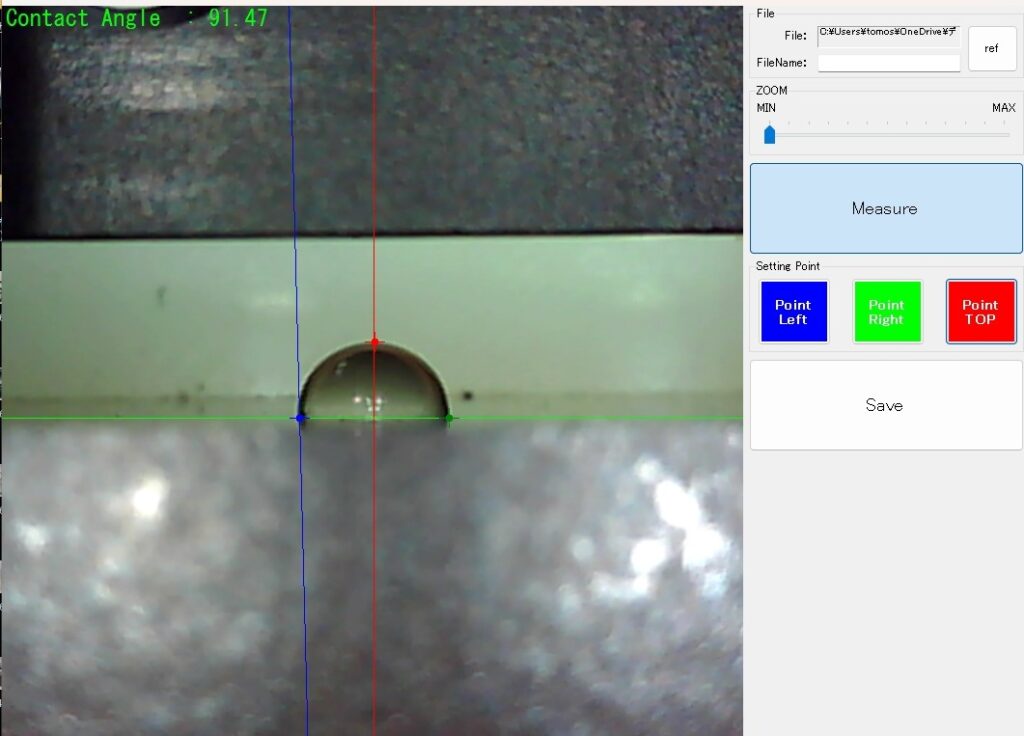Choose the green Point Right button

click(x=886, y=312)
